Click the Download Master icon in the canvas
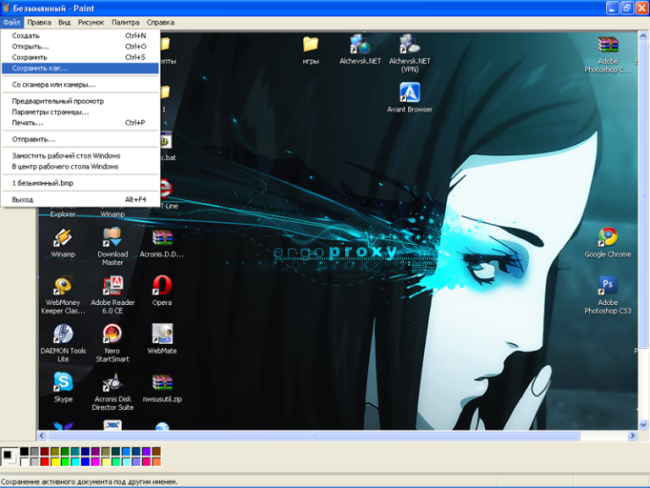650x488 pixels. click(x=112, y=238)
